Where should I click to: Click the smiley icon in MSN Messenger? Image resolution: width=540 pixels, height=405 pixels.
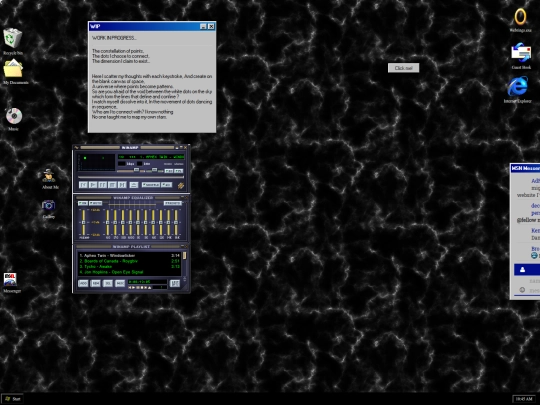click(522, 290)
